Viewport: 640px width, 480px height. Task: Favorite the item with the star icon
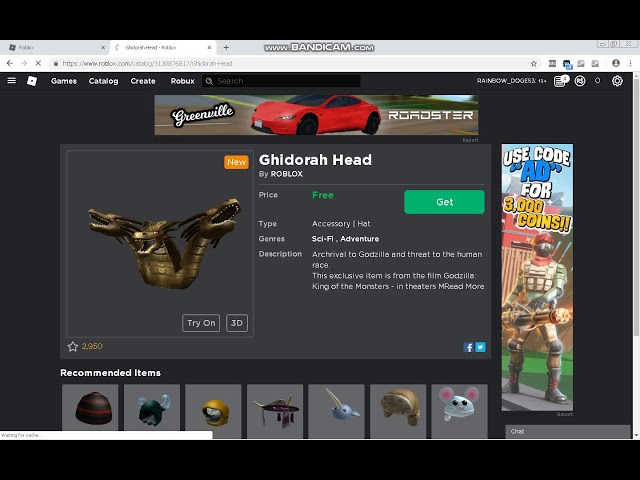click(73, 347)
